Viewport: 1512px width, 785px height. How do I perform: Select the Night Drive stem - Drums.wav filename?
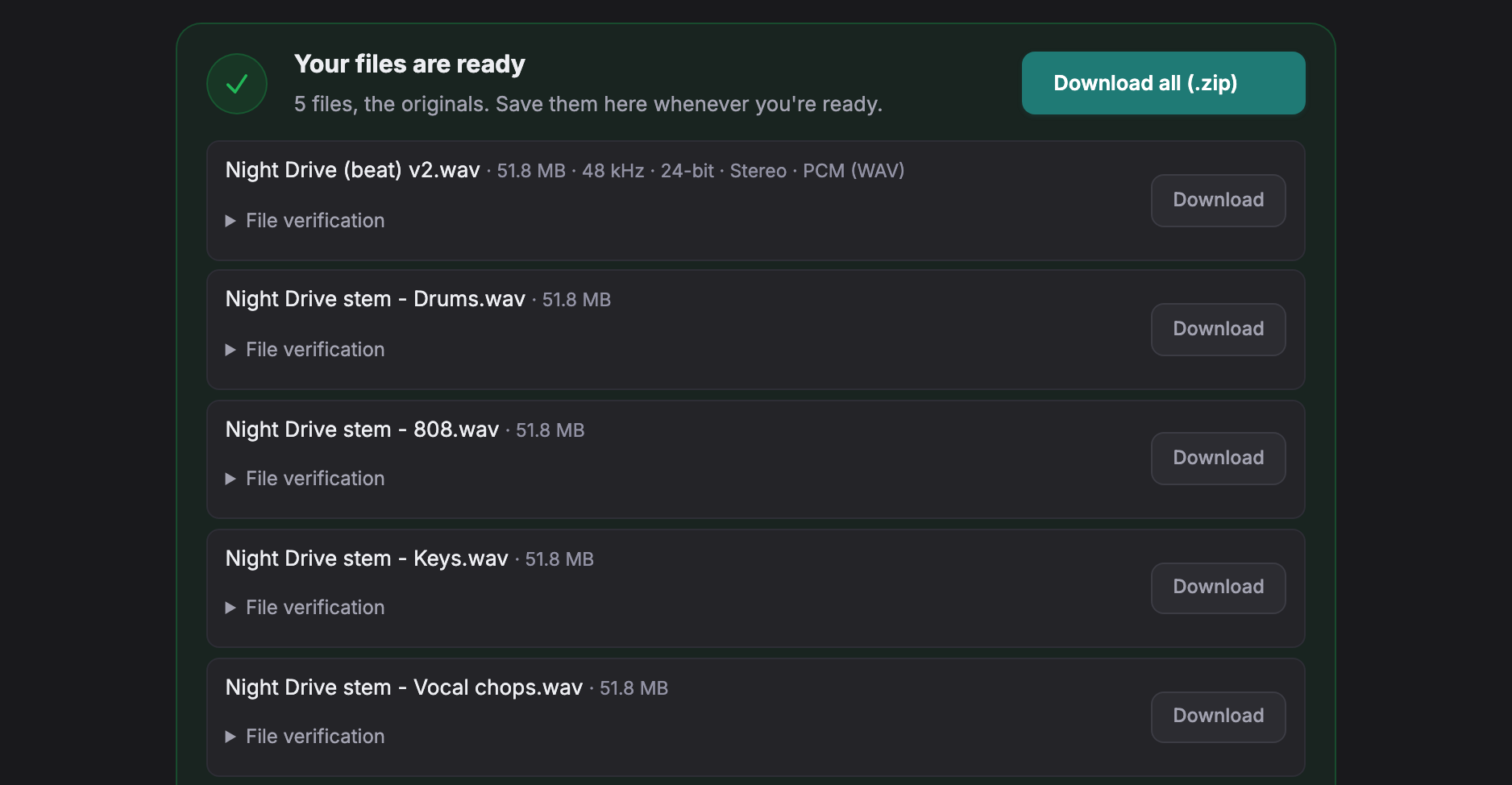[x=375, y=299]
